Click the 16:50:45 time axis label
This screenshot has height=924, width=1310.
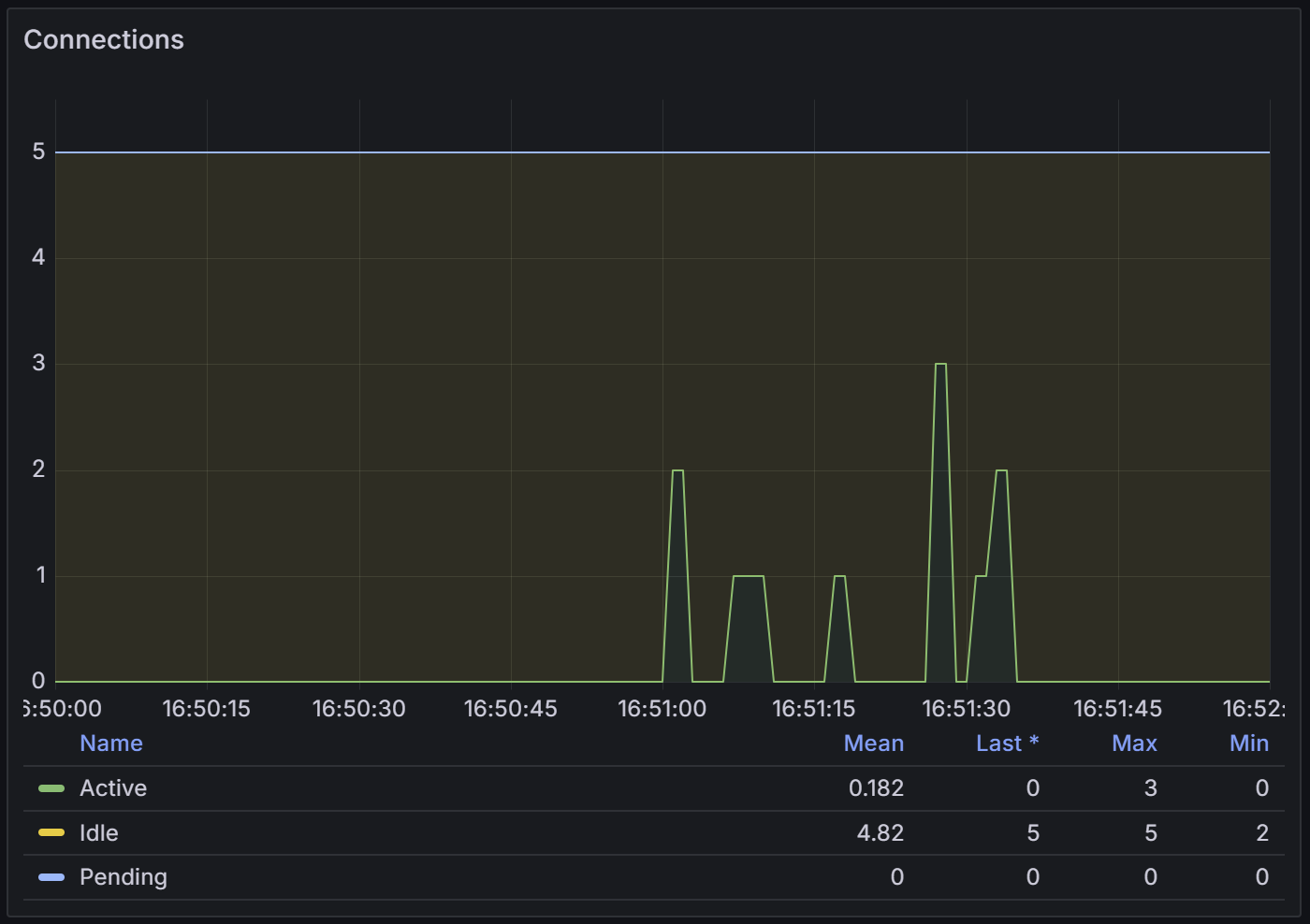pos(511,709)
